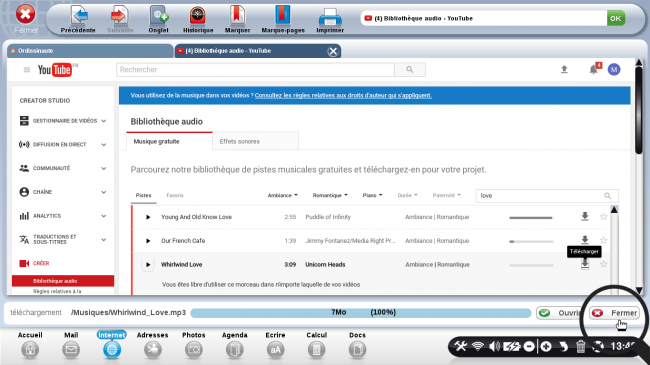Click the Historique compass icon

(198, 16)
